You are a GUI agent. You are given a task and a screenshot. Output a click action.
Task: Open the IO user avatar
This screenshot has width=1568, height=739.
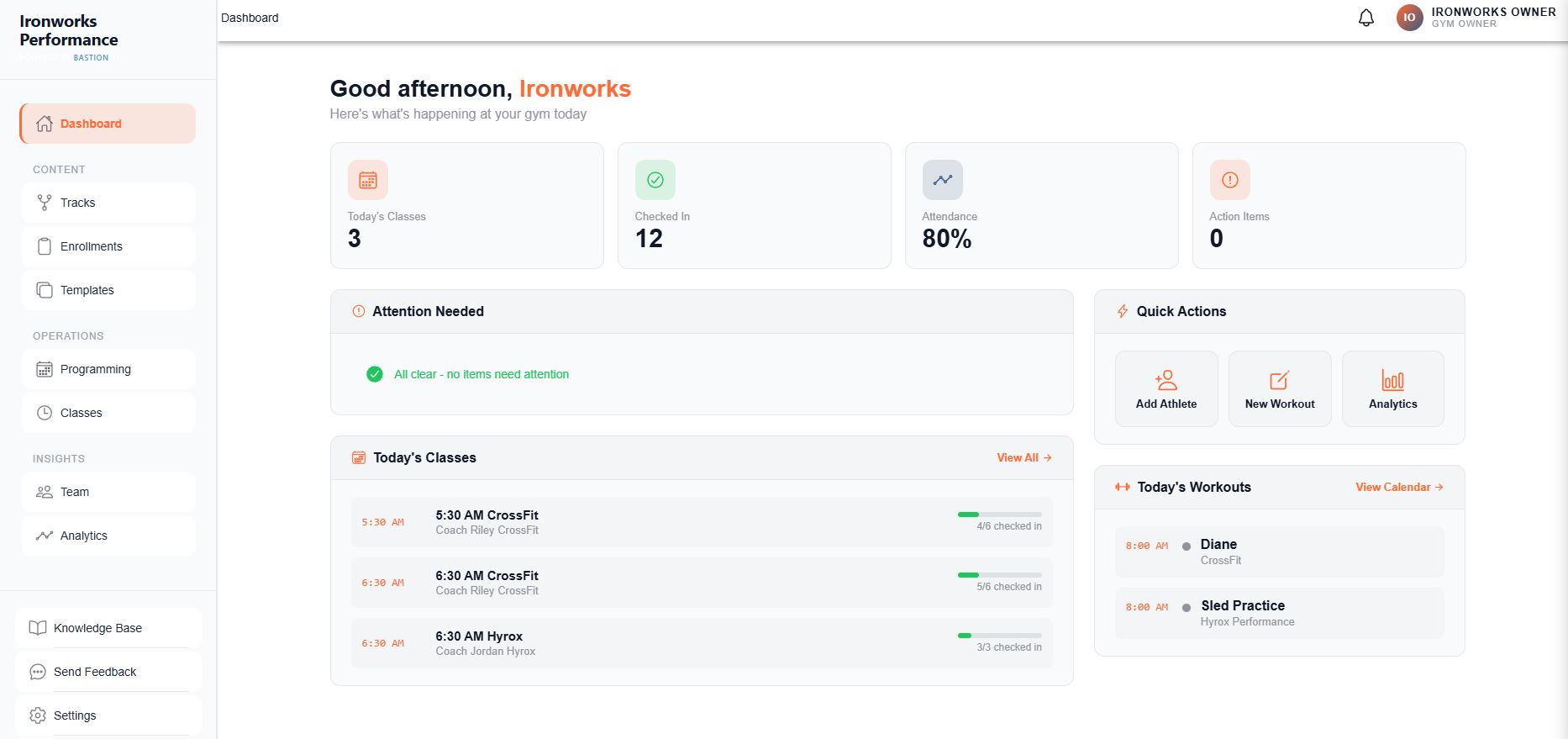[1410, 17]
